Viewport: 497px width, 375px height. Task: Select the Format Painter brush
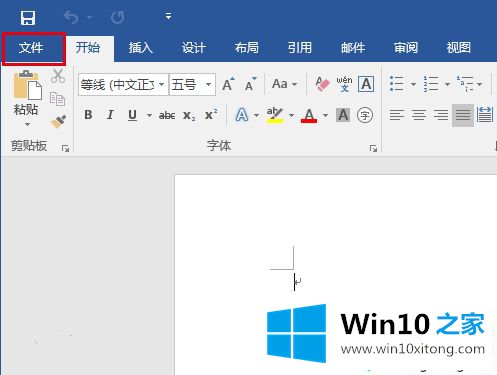(x=58, y=122)
